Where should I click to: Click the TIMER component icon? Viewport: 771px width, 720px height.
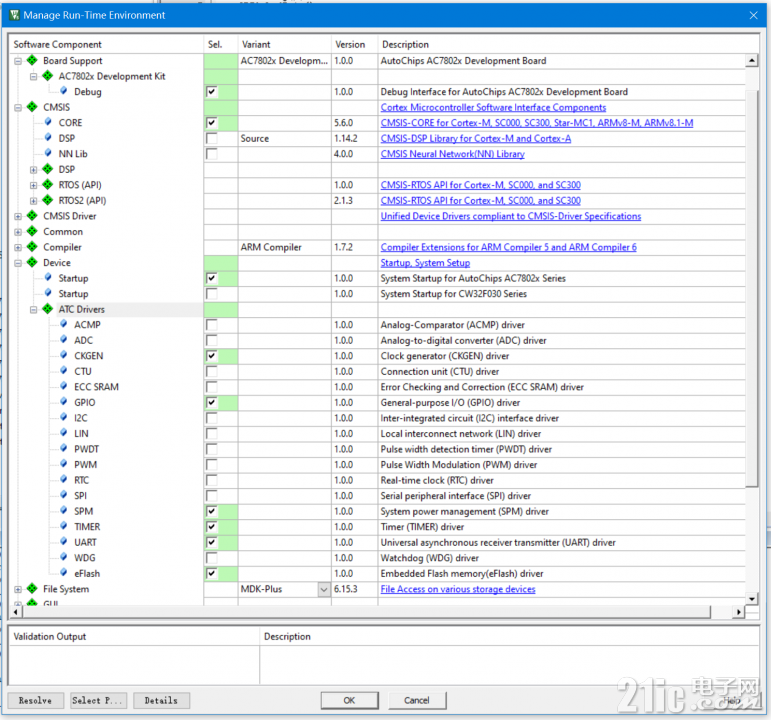[63, 526]
